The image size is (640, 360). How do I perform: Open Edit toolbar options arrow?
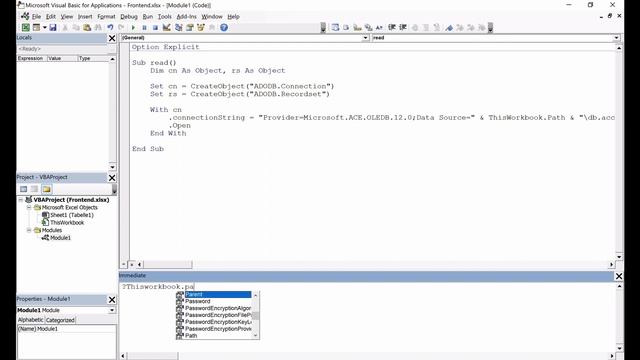tap(490, 28)
